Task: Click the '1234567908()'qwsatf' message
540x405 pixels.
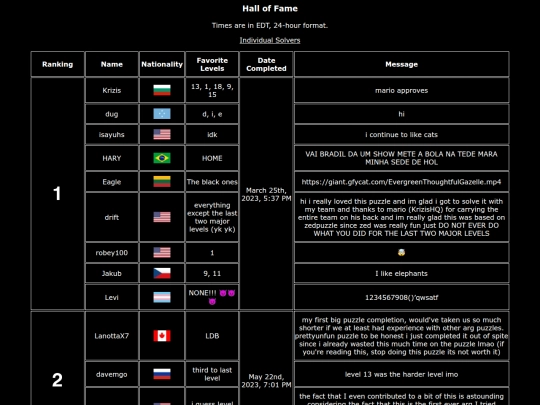Action: pos(402,297)
